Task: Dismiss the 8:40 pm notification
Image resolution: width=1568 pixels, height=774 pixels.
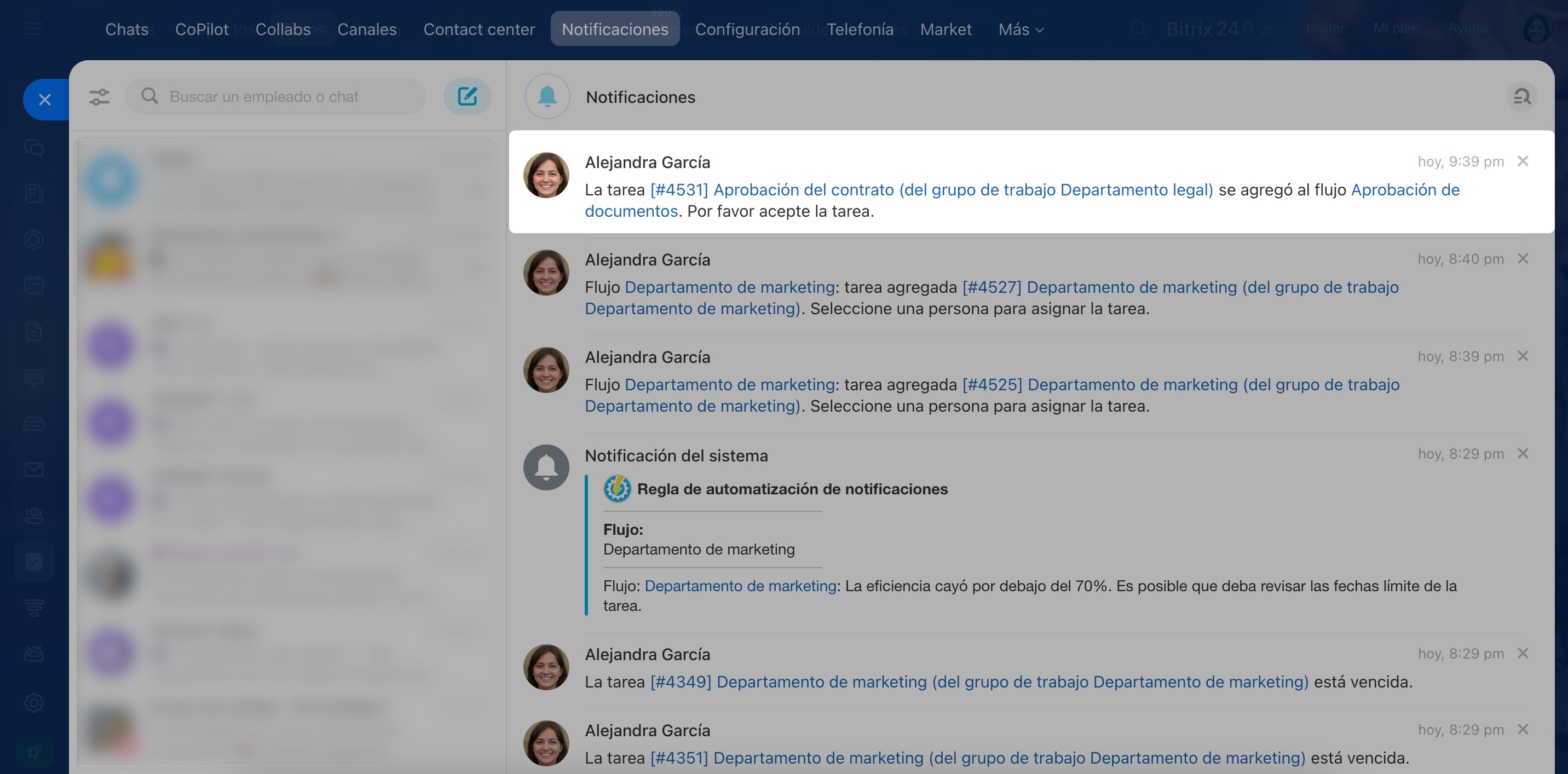Action: click(1523, 258)
